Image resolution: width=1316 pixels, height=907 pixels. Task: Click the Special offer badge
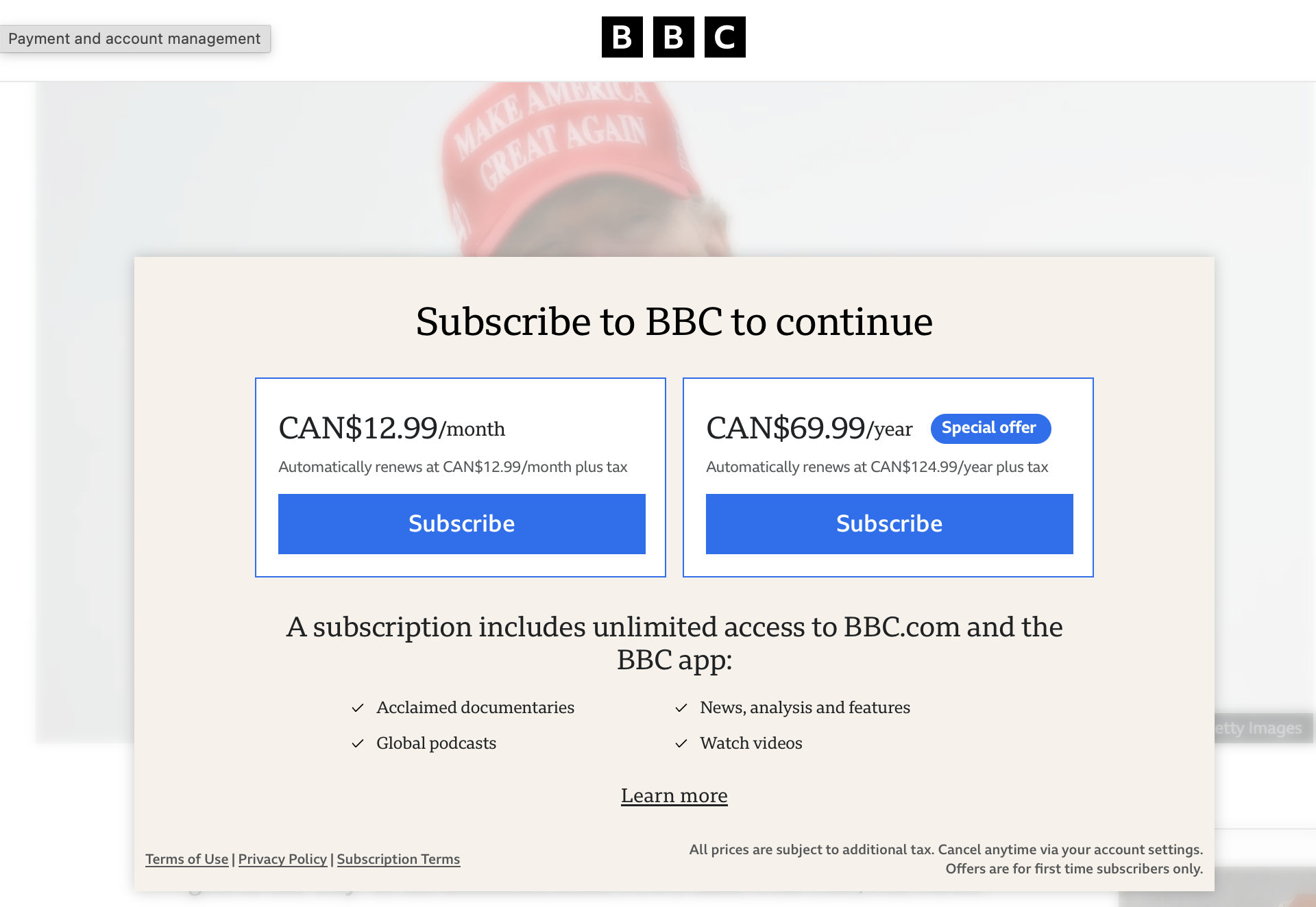click(x=990, y=428)
